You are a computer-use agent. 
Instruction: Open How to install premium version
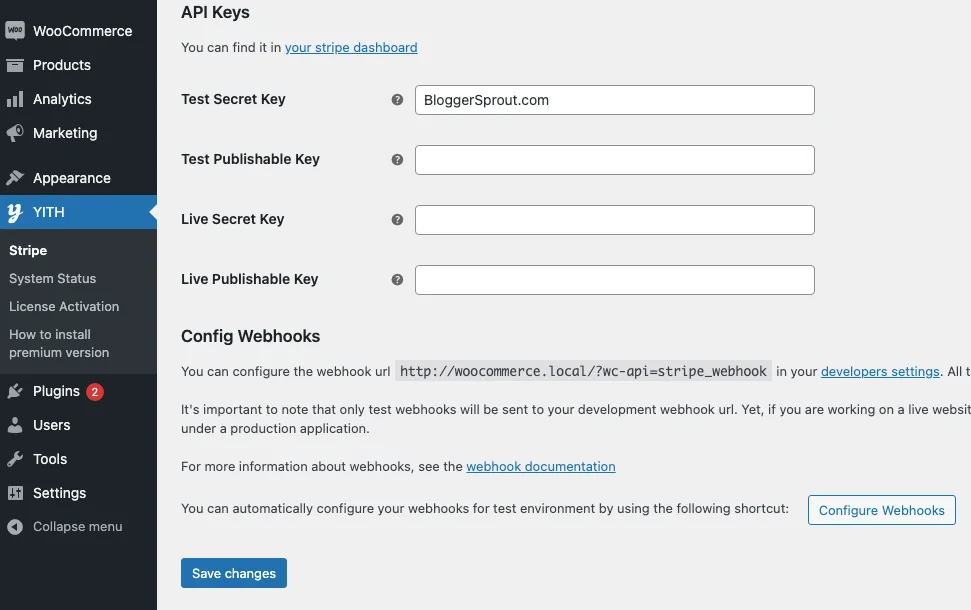click(59, 344)
